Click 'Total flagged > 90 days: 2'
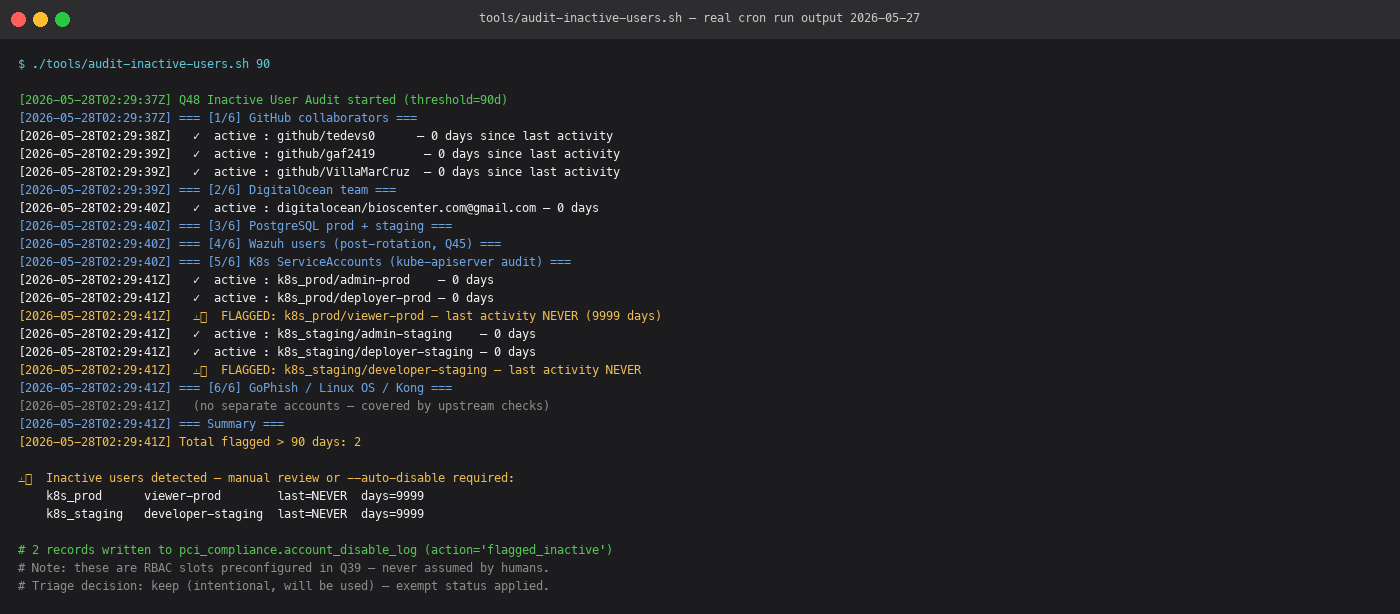 pyautogui.click(x=270, y=442)
